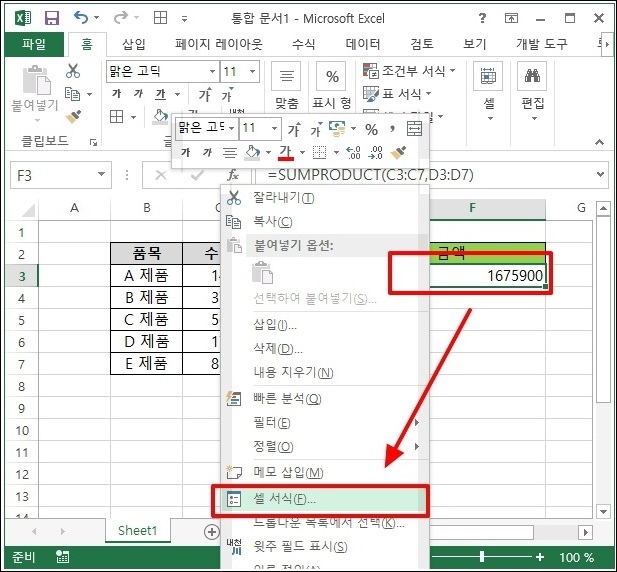Click mini toolbar merge and center icon

pos(414,129)
